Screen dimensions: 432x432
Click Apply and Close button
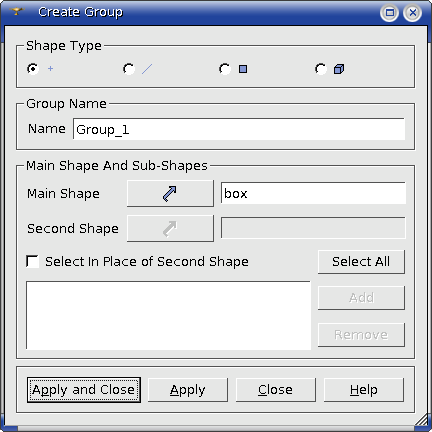coord(84,390)
